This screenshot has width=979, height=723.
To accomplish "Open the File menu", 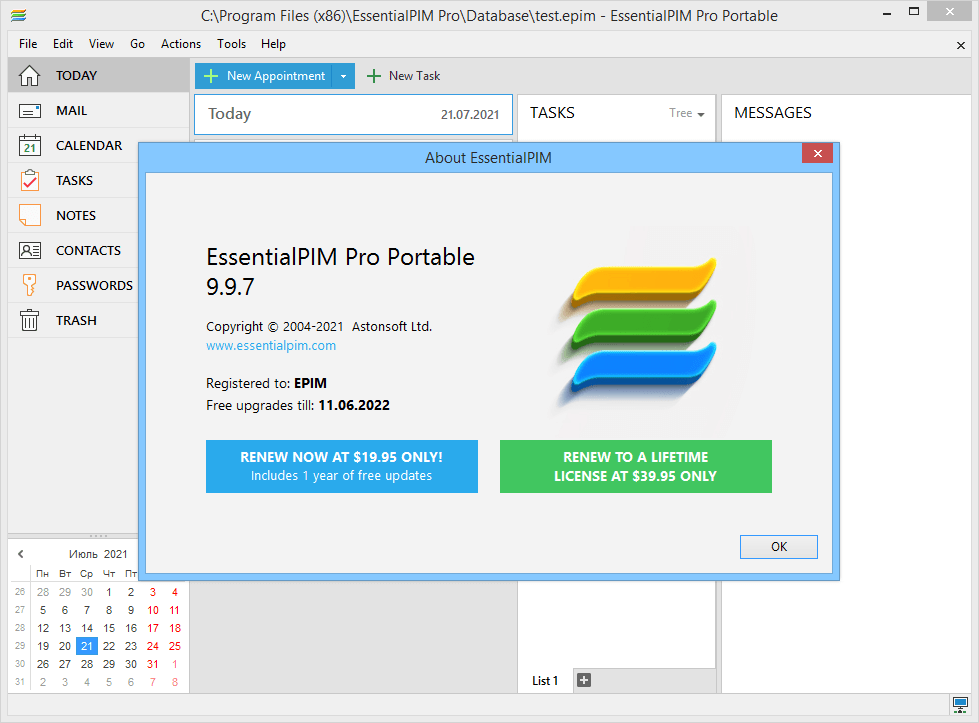I will pos(28,44).
